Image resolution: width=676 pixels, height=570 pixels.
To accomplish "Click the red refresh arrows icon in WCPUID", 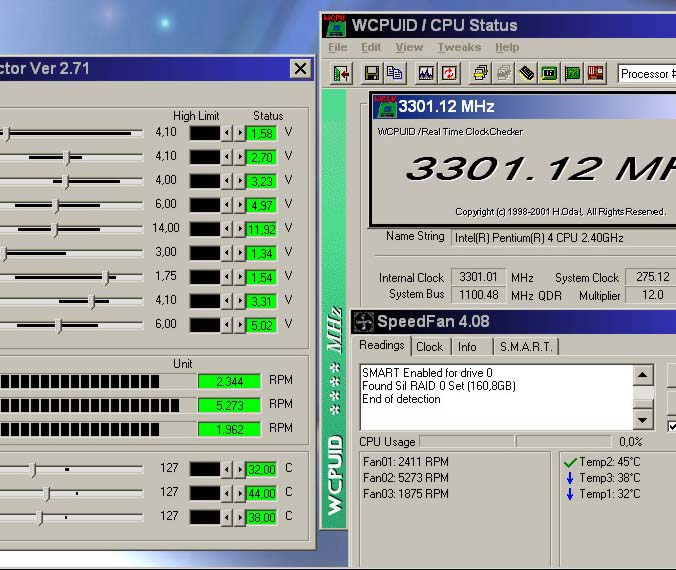I will point(449,74).
